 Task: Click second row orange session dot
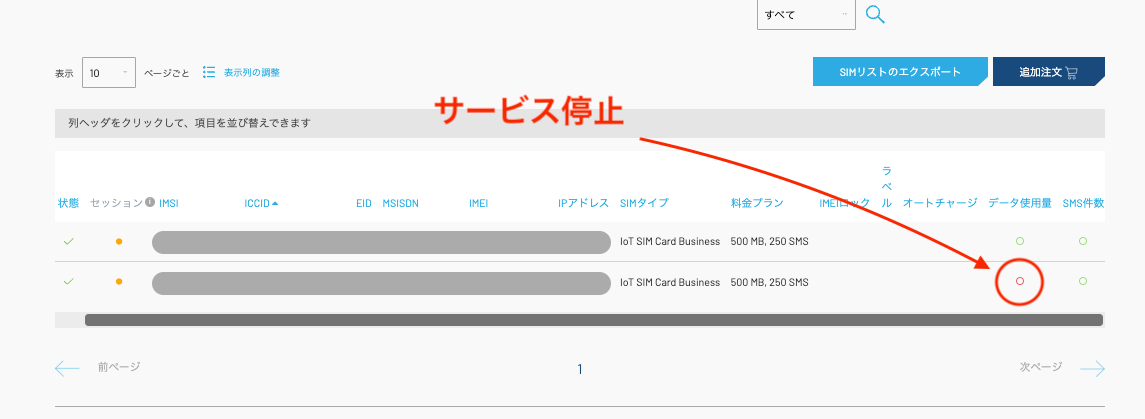(119, 281)
